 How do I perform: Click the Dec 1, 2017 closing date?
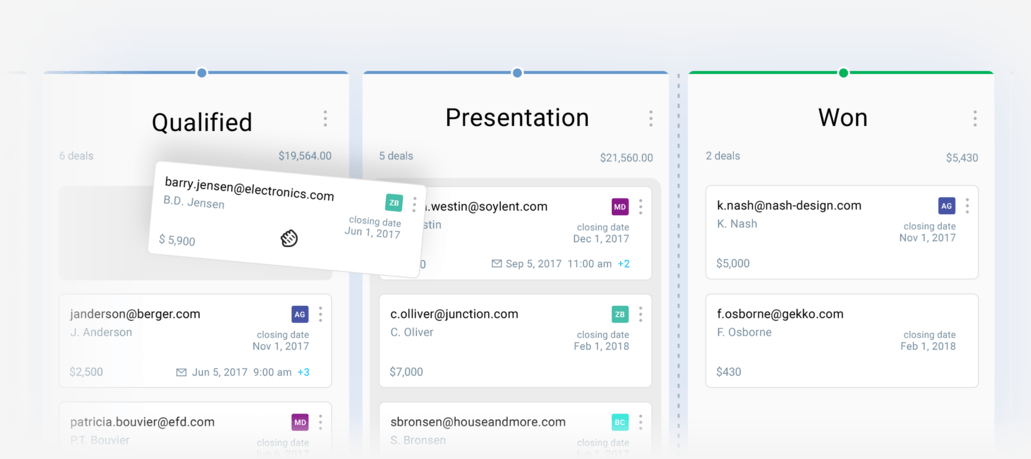pos(600,238)
